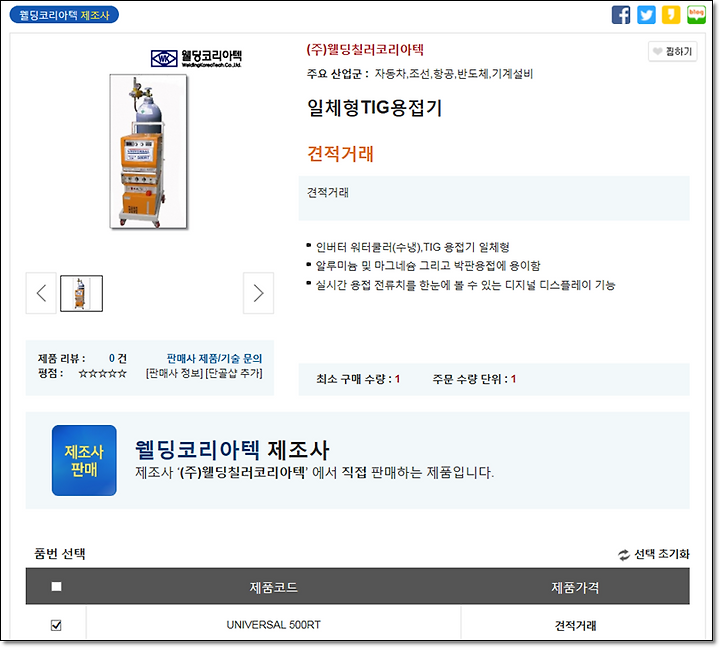
Task: Click the [단골샵 추가] link
Action: (234, 373)
